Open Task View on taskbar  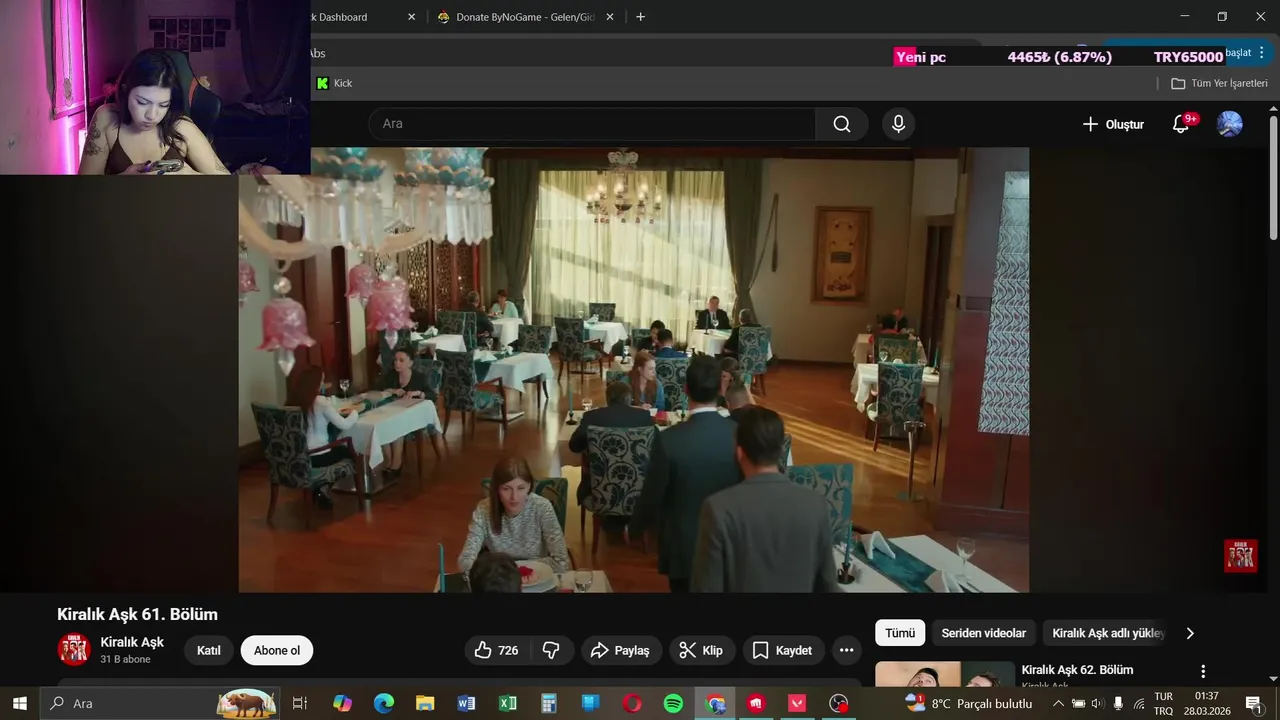tap(299, 704)
